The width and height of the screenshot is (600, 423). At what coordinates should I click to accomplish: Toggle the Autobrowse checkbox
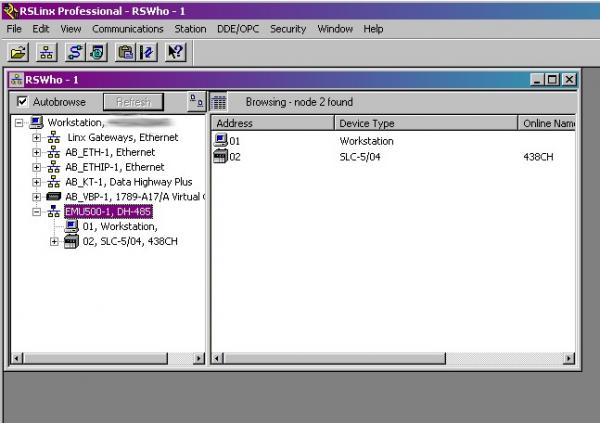pyautogui.click(x=22, y=101)
